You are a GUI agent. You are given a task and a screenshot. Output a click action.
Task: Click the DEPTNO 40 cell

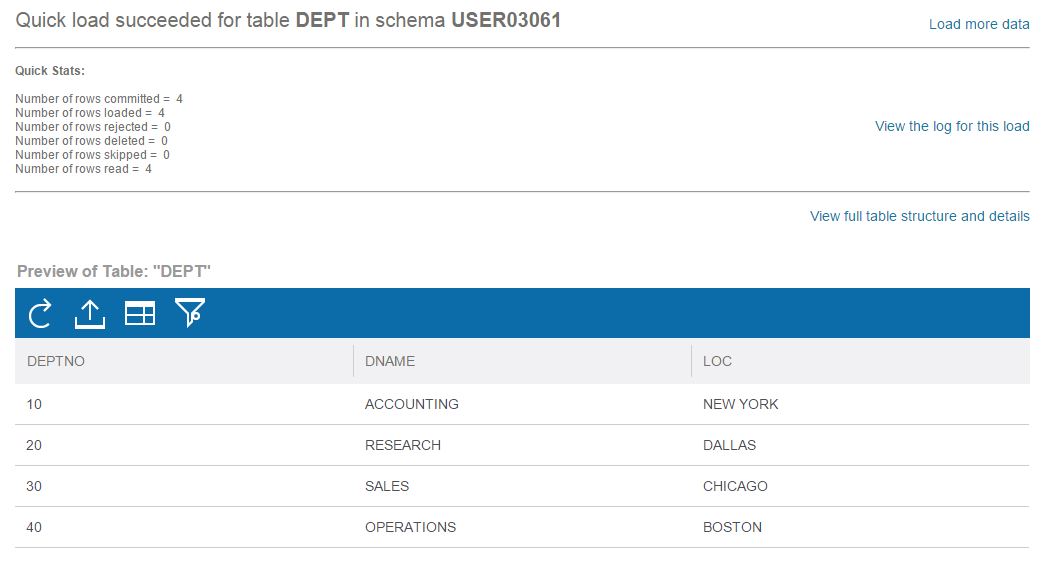[x=35, y=527]
